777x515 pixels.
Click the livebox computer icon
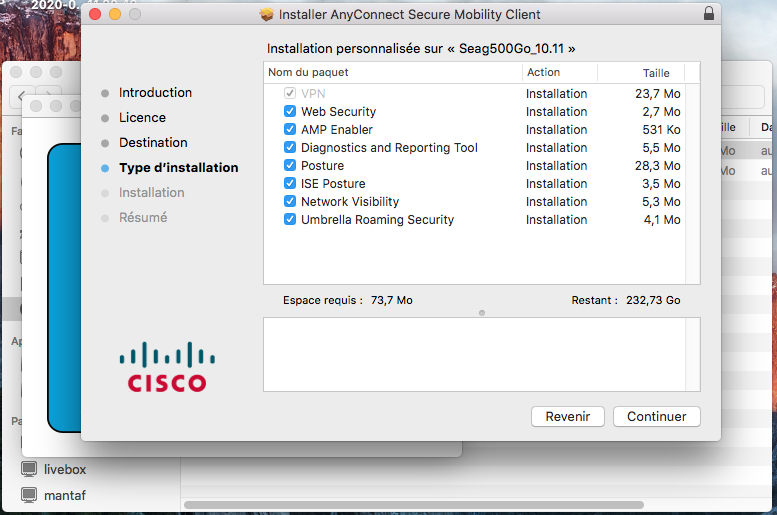[29, 469]
